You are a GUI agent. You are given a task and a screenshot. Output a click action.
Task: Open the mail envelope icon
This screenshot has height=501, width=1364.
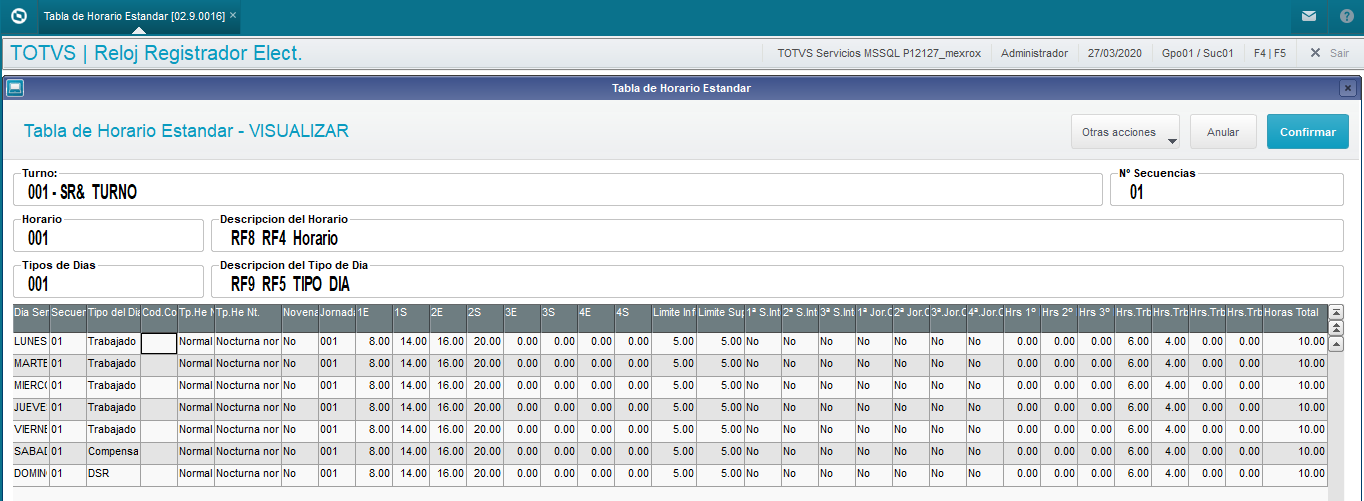coord(1309,16)
